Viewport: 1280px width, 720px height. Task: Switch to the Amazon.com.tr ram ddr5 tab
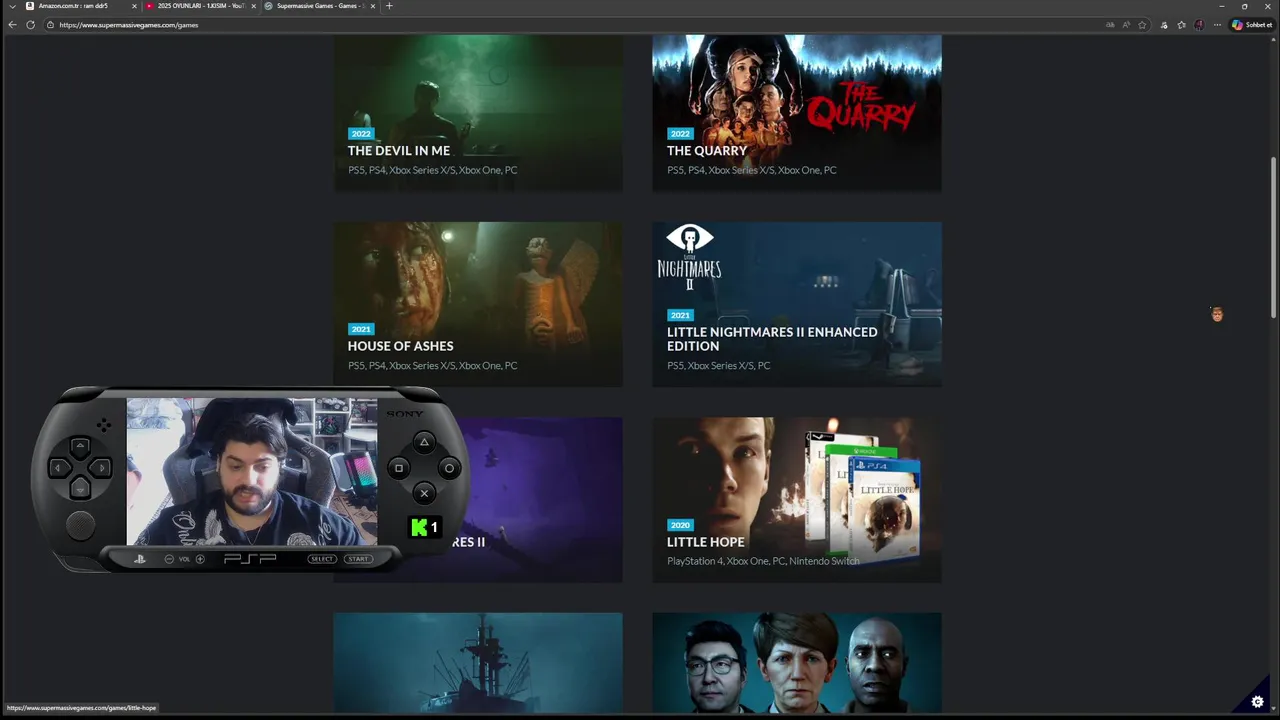pos(80,6)
